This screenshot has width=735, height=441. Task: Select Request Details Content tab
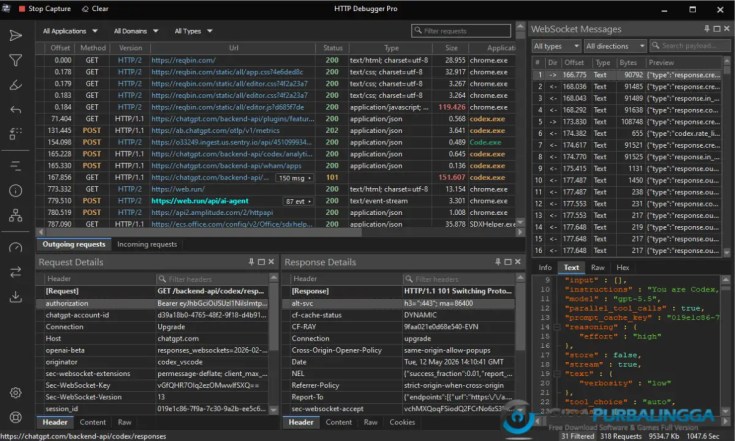point(93,422)
